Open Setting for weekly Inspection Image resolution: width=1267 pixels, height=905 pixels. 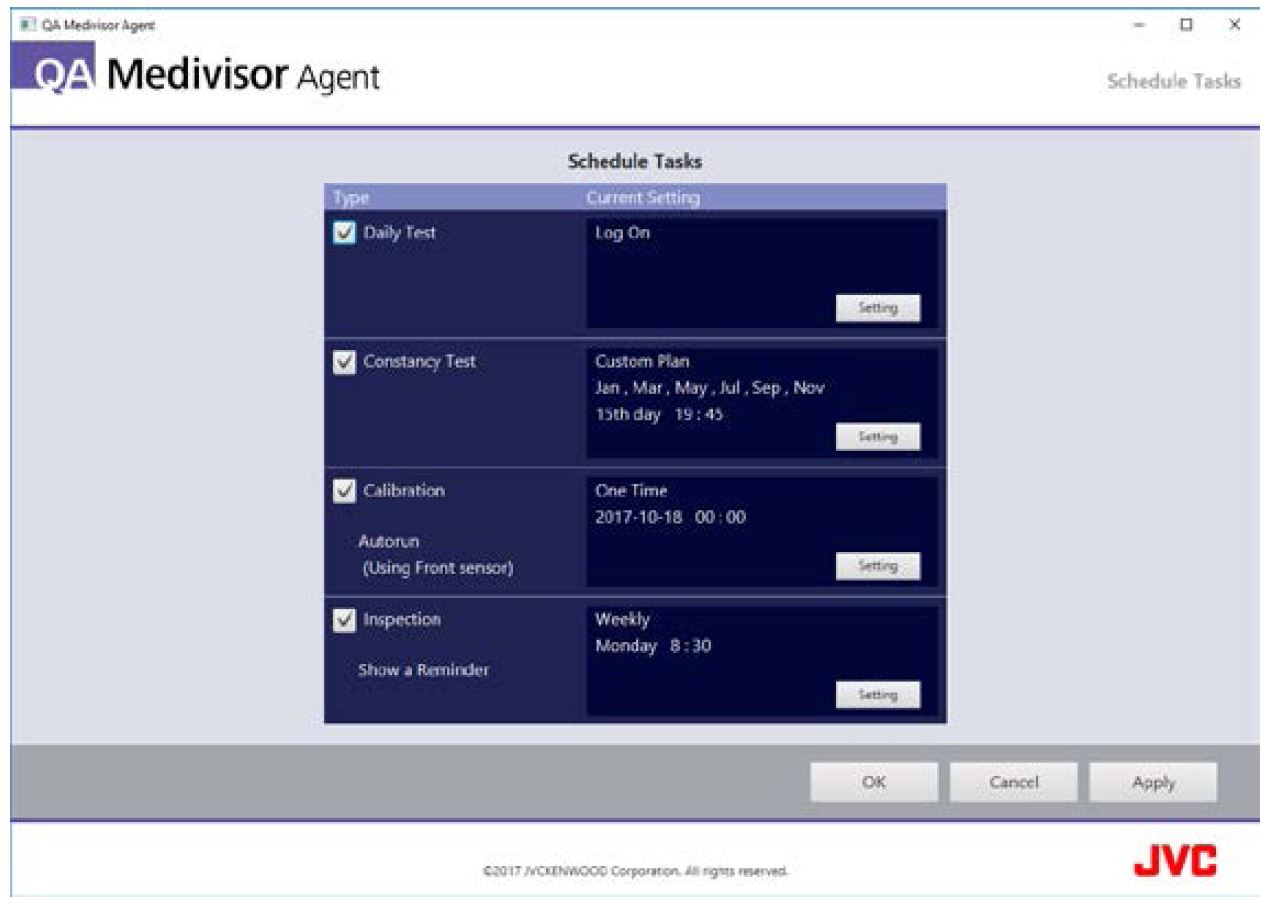click(877, 694)
